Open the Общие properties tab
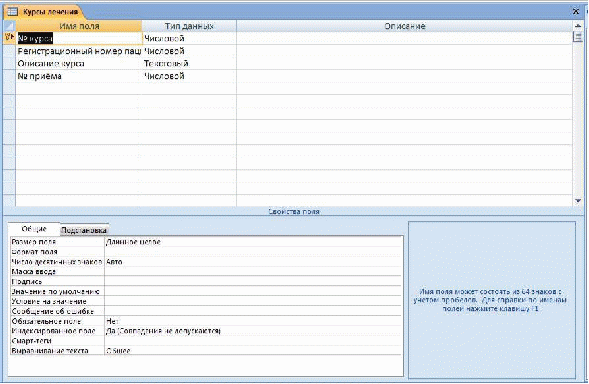The height and width of the screenshot is (384, 589). pyautogui.click(x=34, y=229)
